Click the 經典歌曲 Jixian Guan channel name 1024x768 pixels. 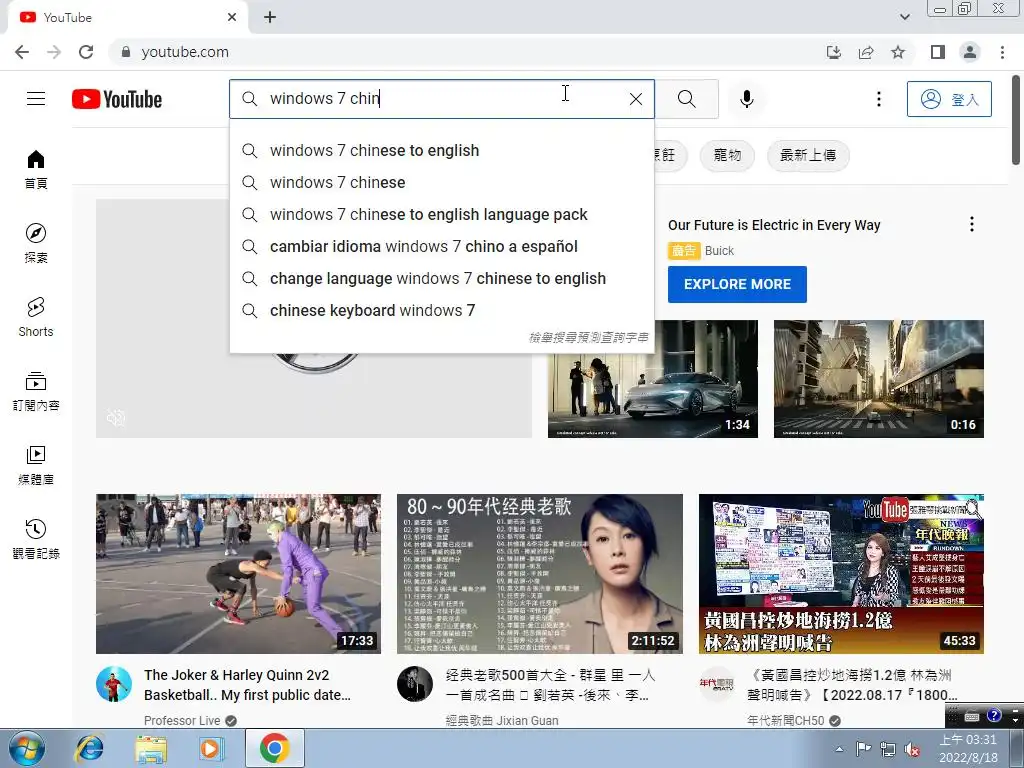pyautogui.click(x=502, y=720)
